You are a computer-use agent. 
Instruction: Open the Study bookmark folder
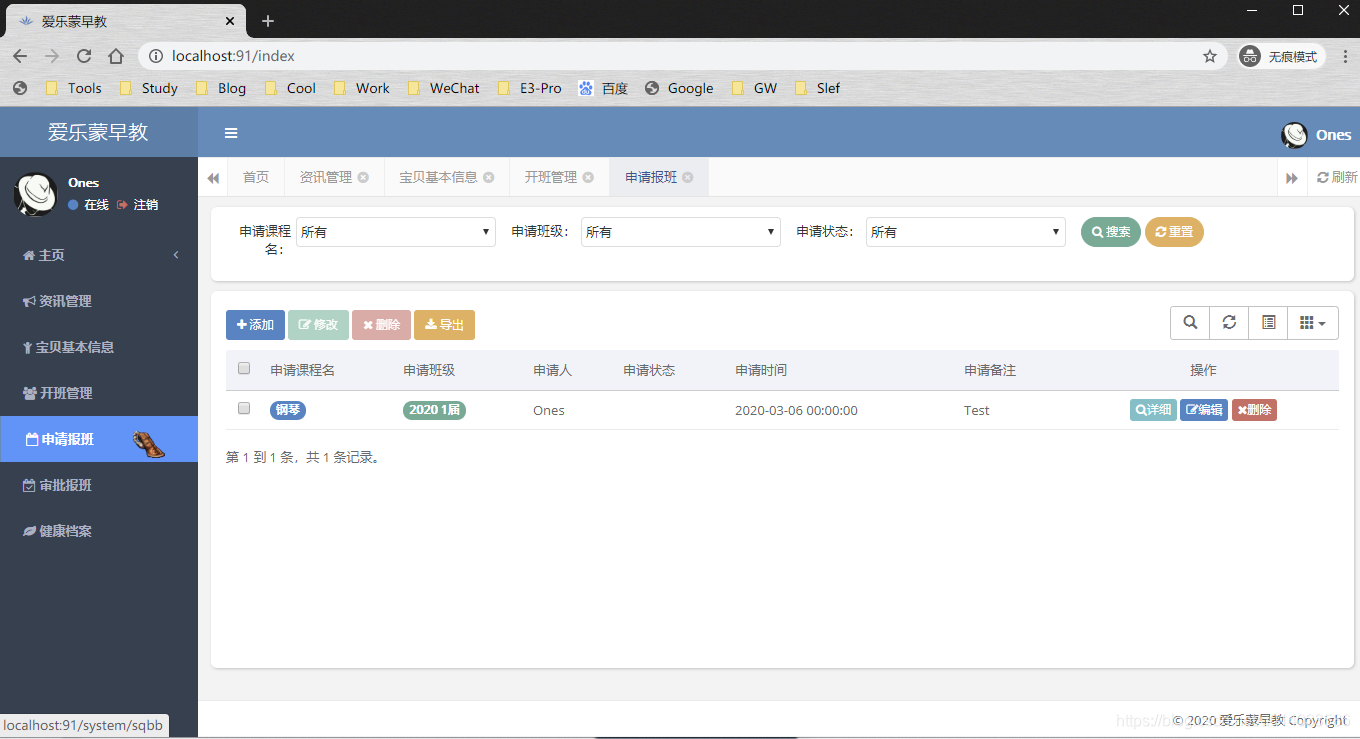point(149,88)
